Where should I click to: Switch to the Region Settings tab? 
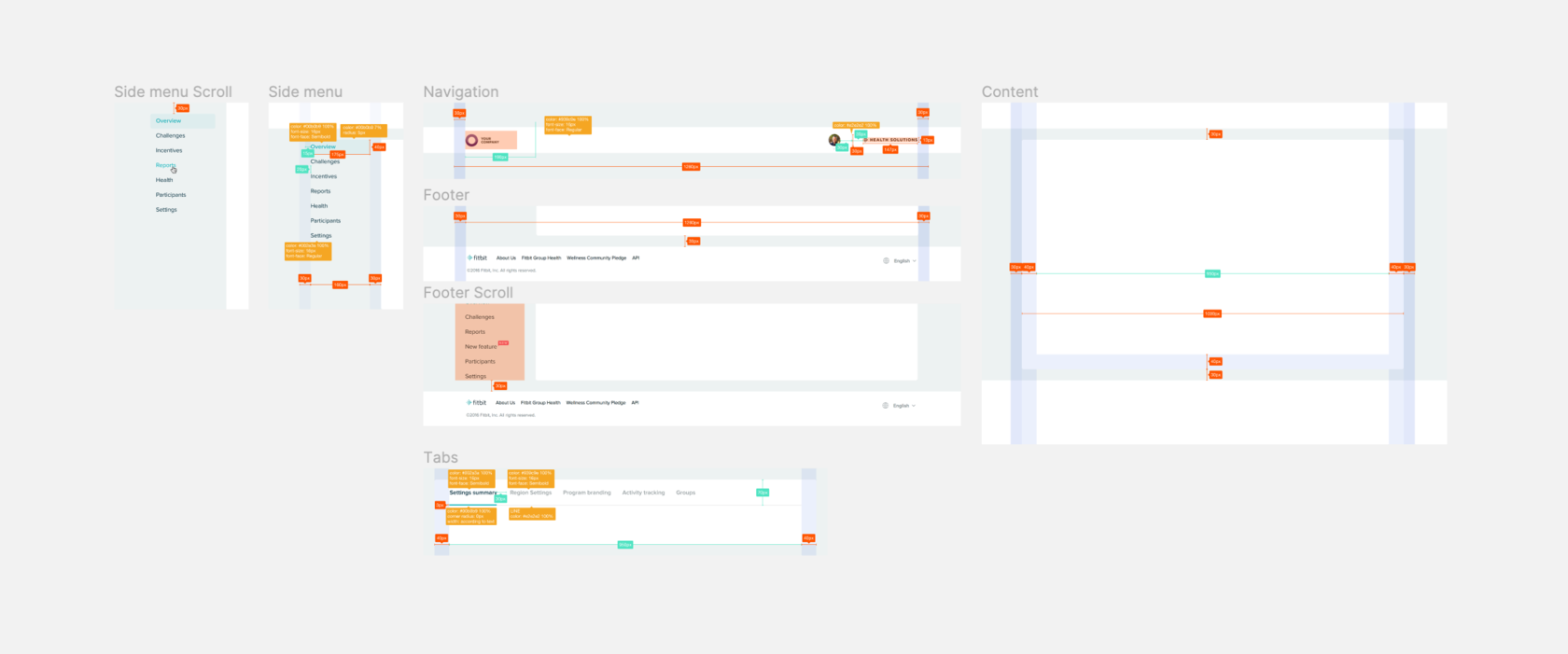530,493
